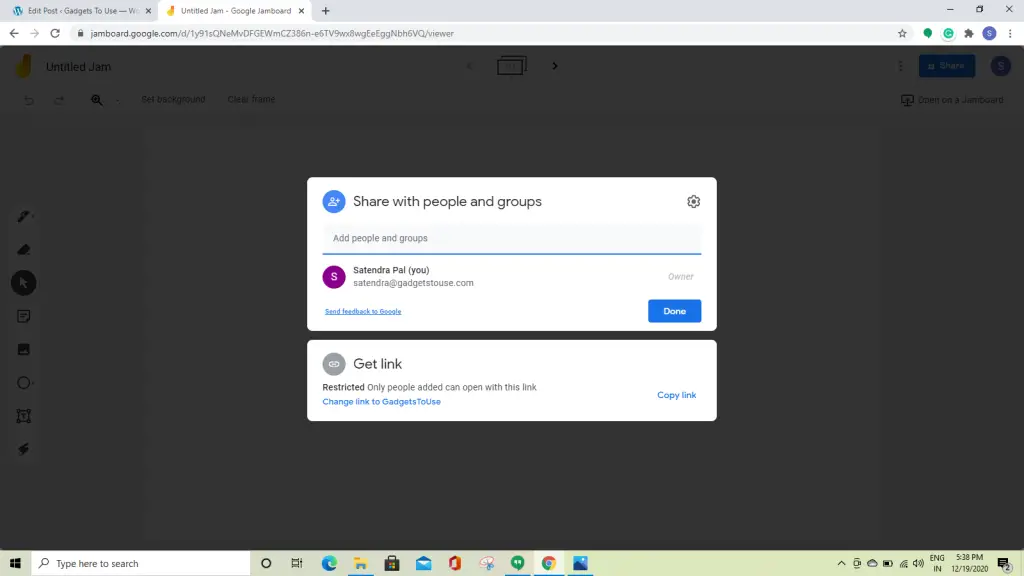Click Change link to GadgetsToUse
The height and width of the screenshot is (576, 1024).
pyautogui.click(x=381, y=402)
